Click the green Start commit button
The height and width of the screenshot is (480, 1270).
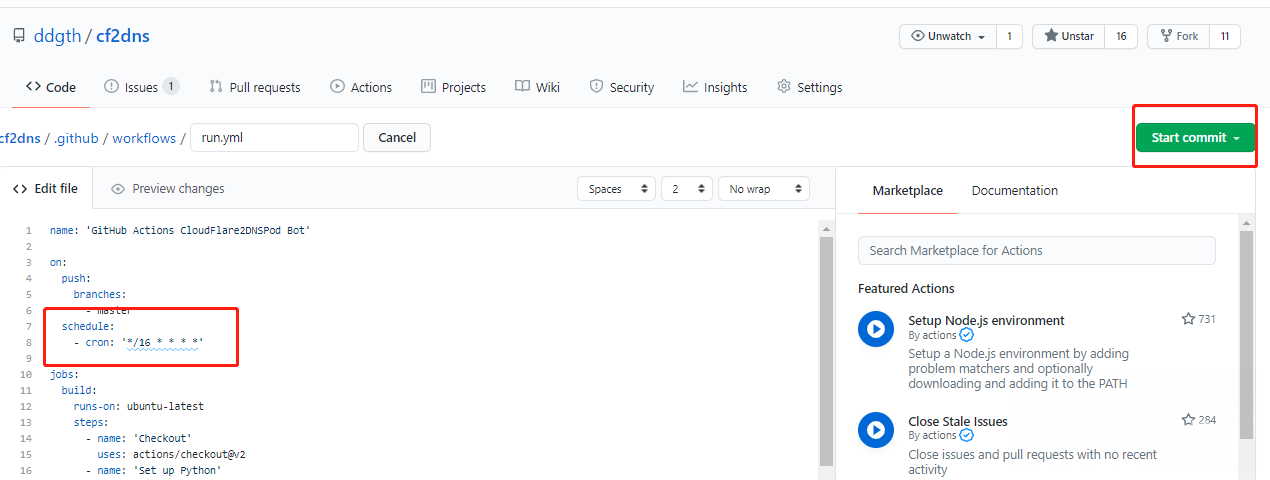[1195, 138]
